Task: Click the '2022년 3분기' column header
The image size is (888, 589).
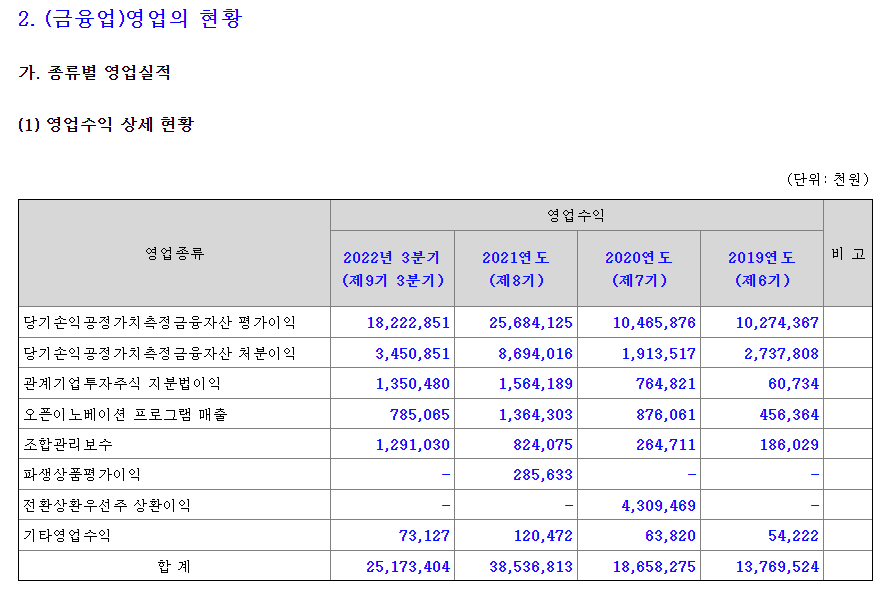Action: pyautogui.click(x=392, y=268)
